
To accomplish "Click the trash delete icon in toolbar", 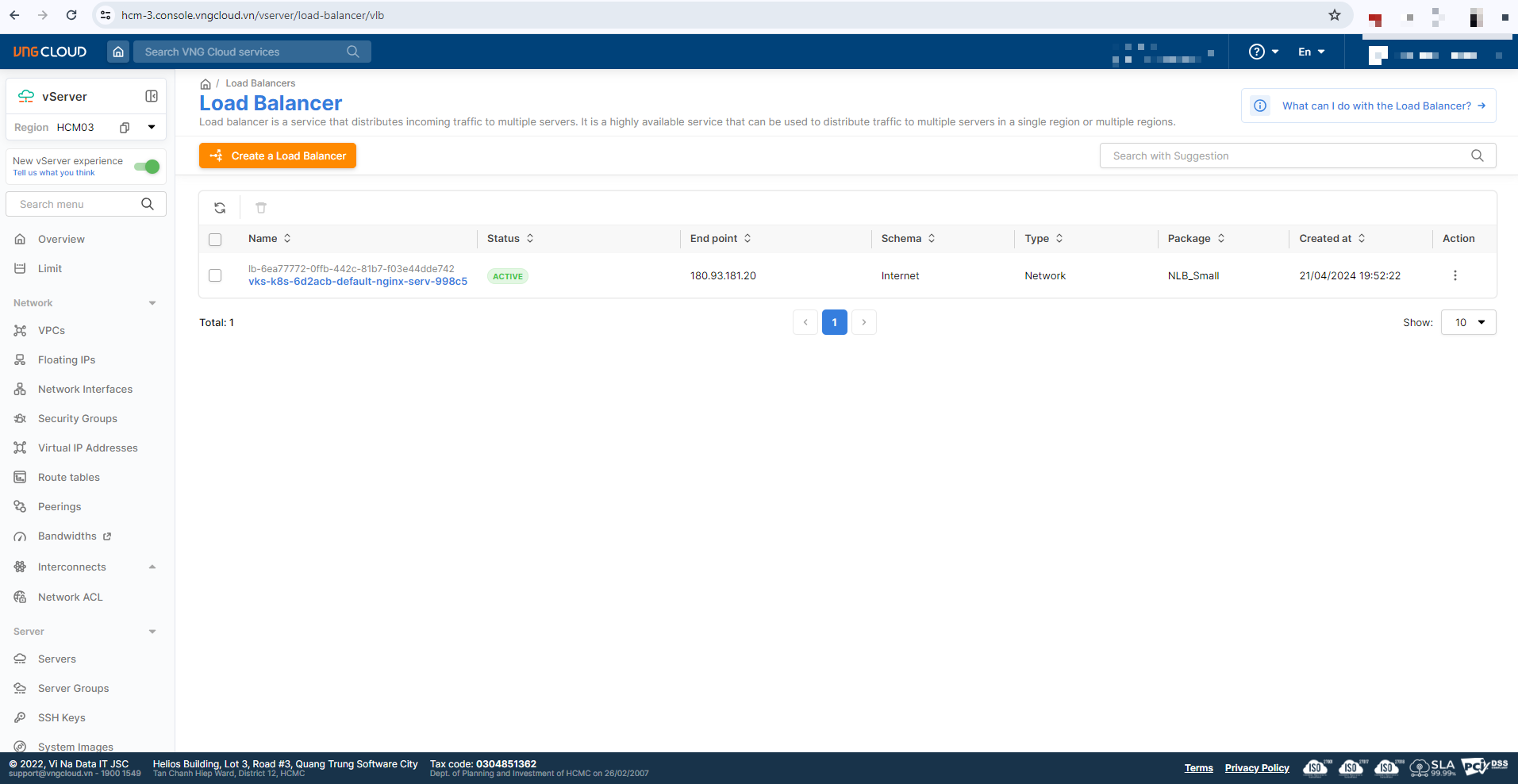I will (x=261, y=208).
